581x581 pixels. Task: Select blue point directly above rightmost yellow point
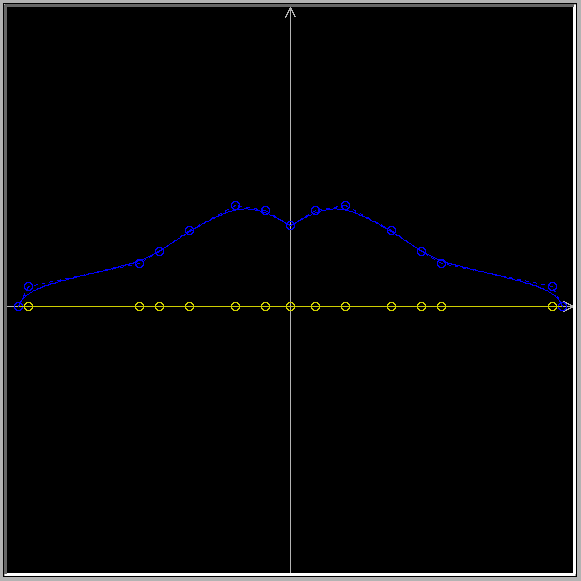(552, 286)
